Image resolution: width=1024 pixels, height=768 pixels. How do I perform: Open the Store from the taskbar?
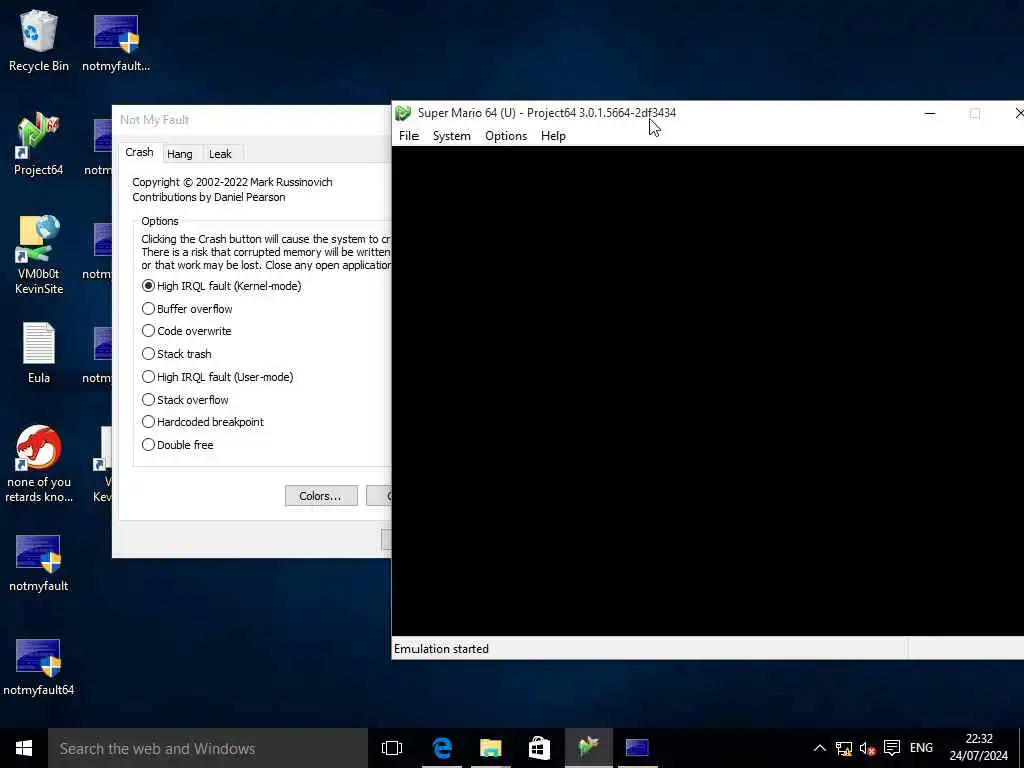point(539,748)
